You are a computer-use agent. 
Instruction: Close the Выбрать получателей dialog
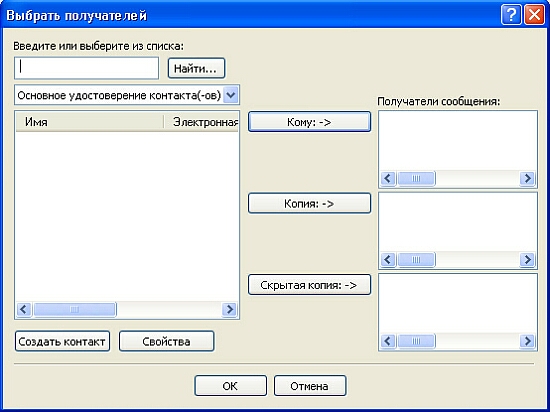(x=534, y=15)
